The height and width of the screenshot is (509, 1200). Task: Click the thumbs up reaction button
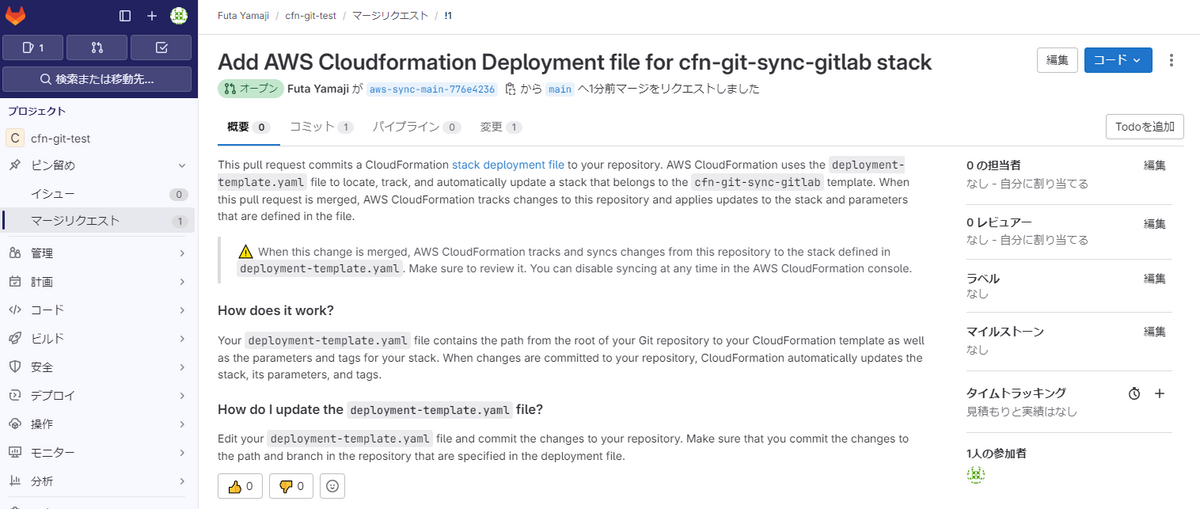(x=240, y=487)
